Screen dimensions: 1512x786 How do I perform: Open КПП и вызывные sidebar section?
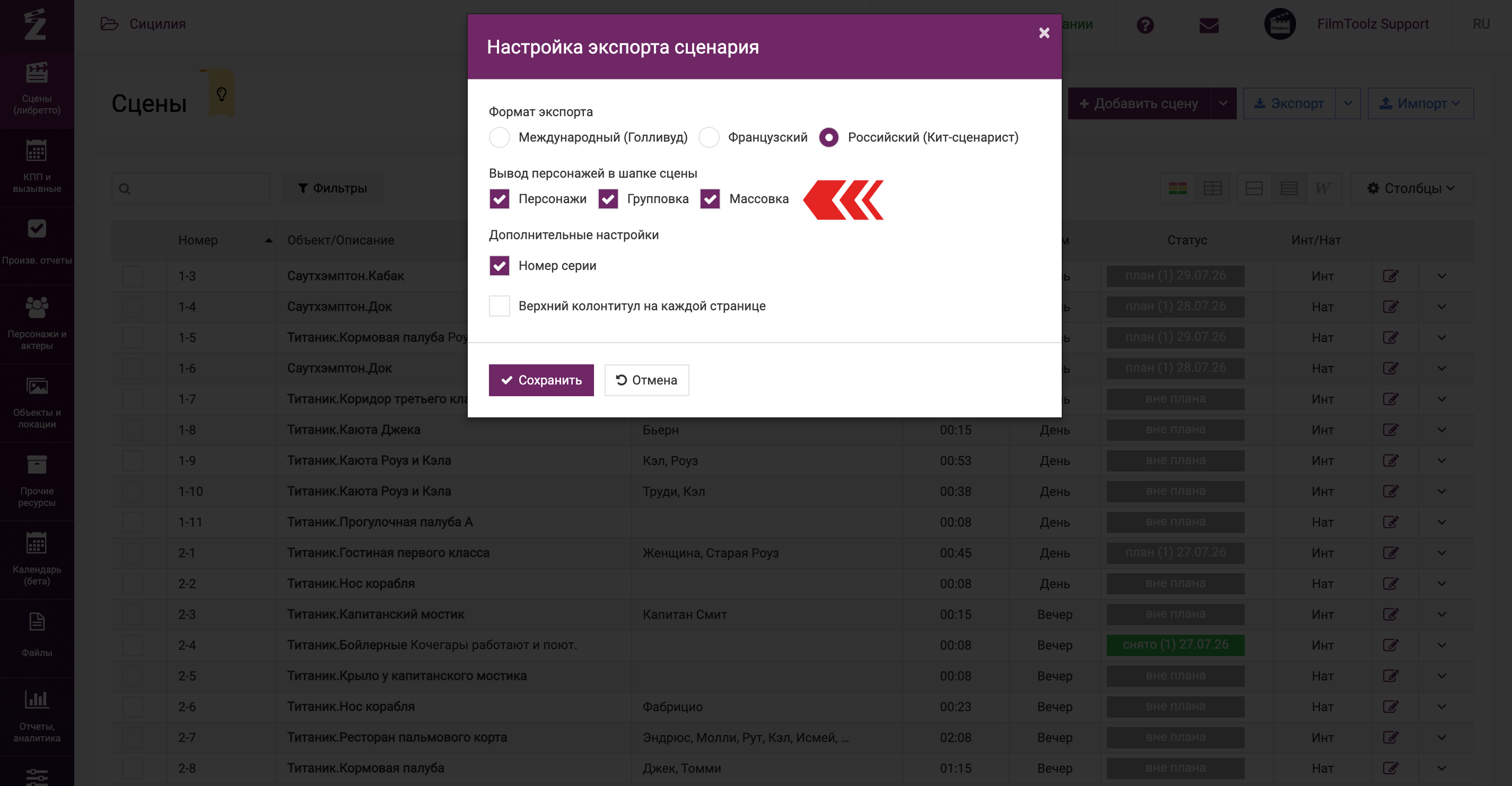pos(37,167)
